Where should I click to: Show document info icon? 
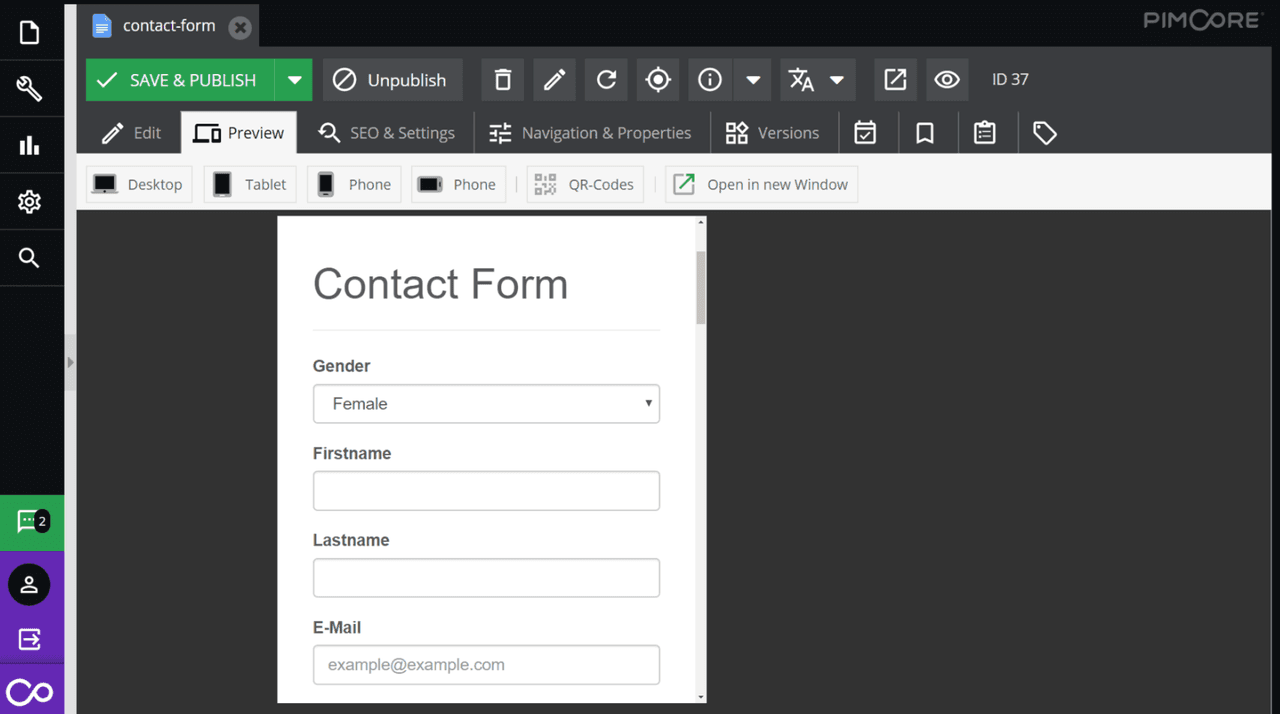tap(710, 80)
